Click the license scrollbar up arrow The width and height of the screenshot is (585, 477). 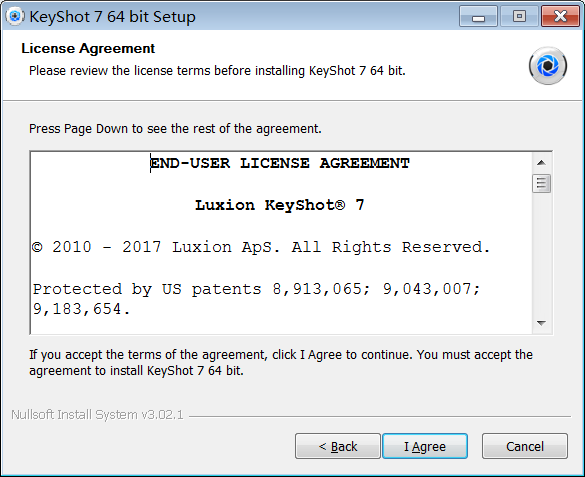coord(541,163)
